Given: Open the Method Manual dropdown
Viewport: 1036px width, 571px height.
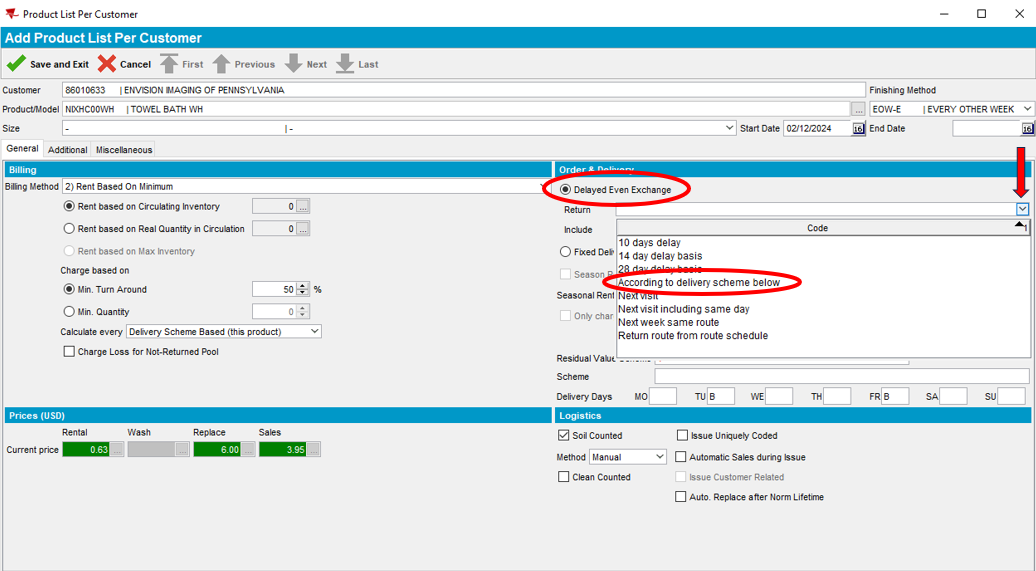Looking at the screenshot, I should (x=658, y=457).
